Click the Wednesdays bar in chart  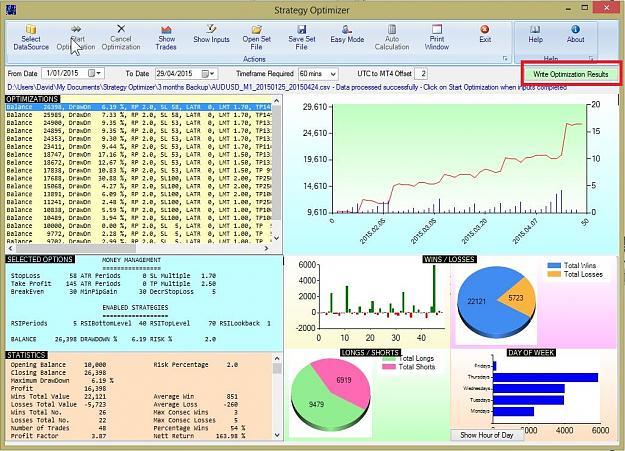click(529, 388)
